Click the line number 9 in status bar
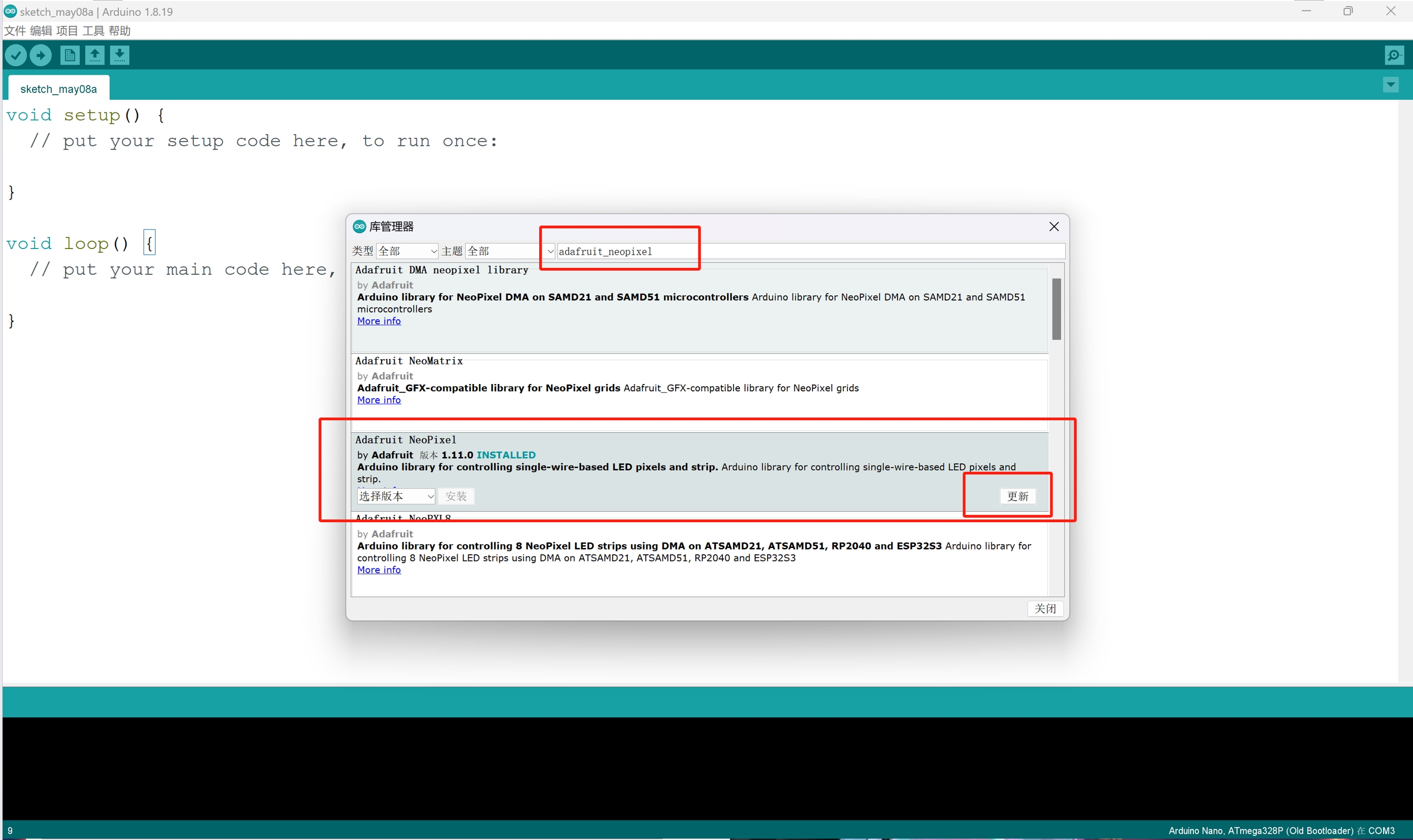 tap(9, 831)
